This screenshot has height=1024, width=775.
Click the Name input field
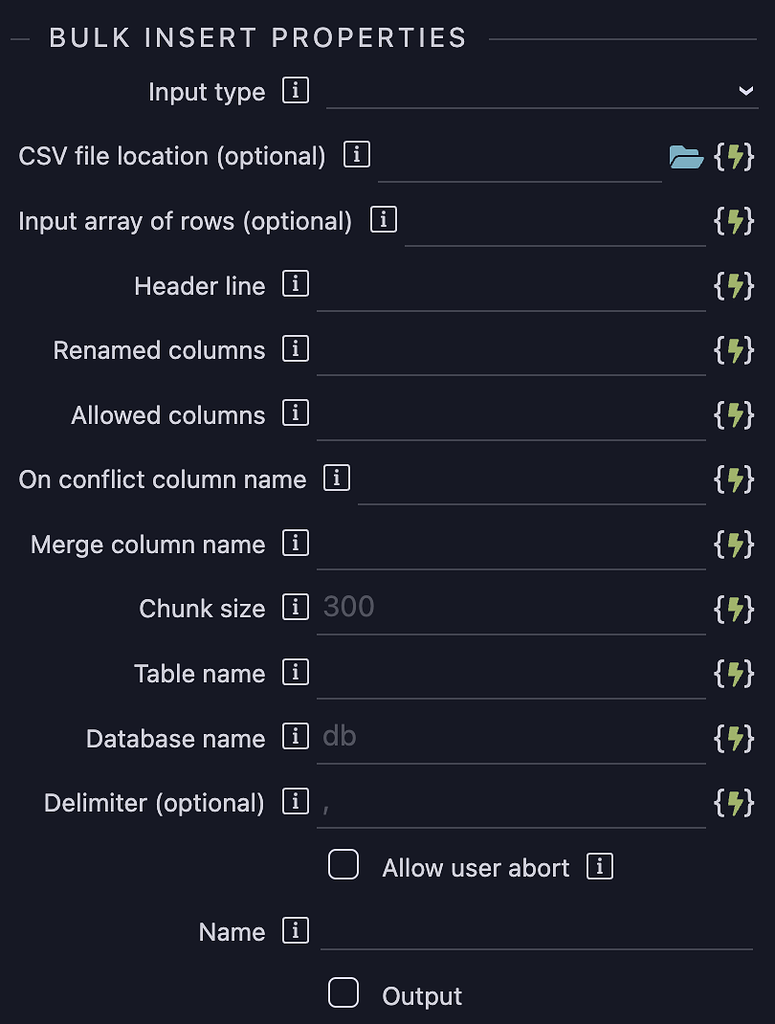point(537,932)
